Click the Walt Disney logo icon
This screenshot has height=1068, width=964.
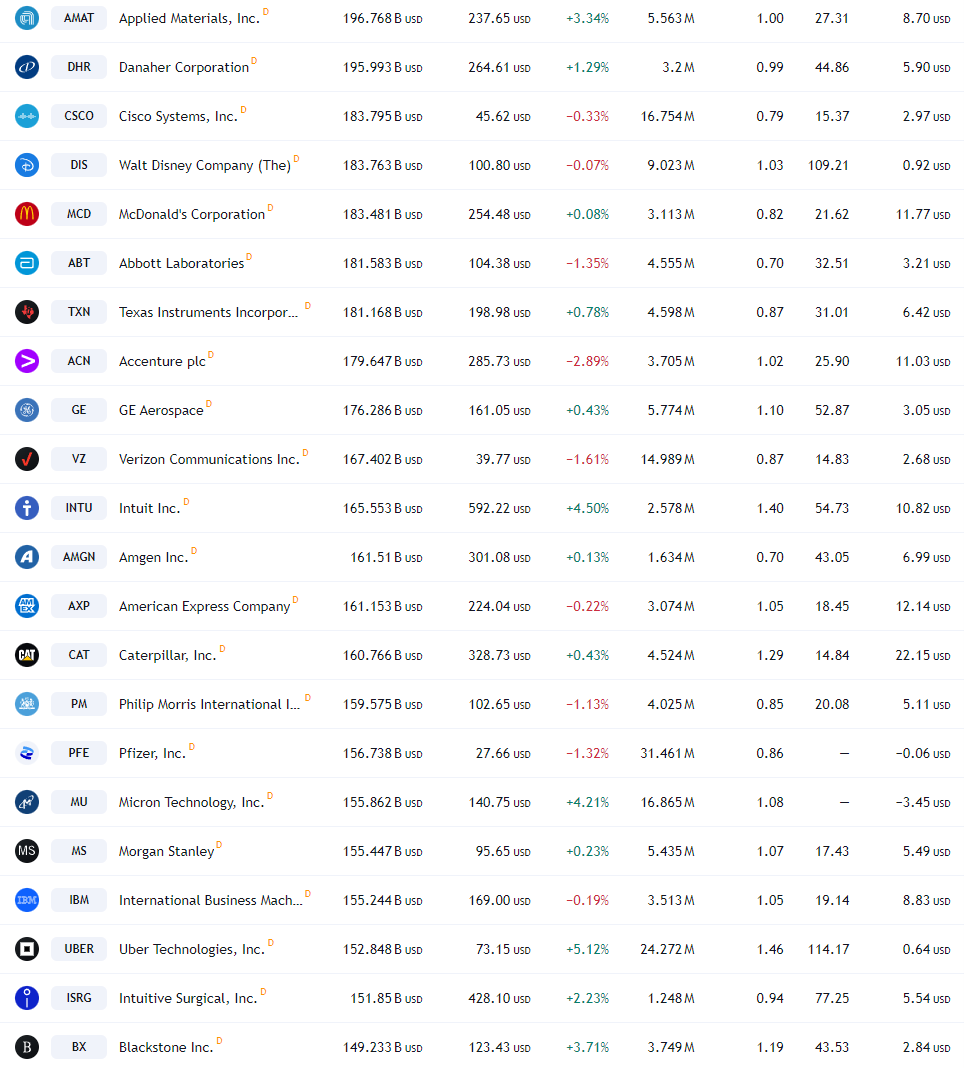coord(27,165)
